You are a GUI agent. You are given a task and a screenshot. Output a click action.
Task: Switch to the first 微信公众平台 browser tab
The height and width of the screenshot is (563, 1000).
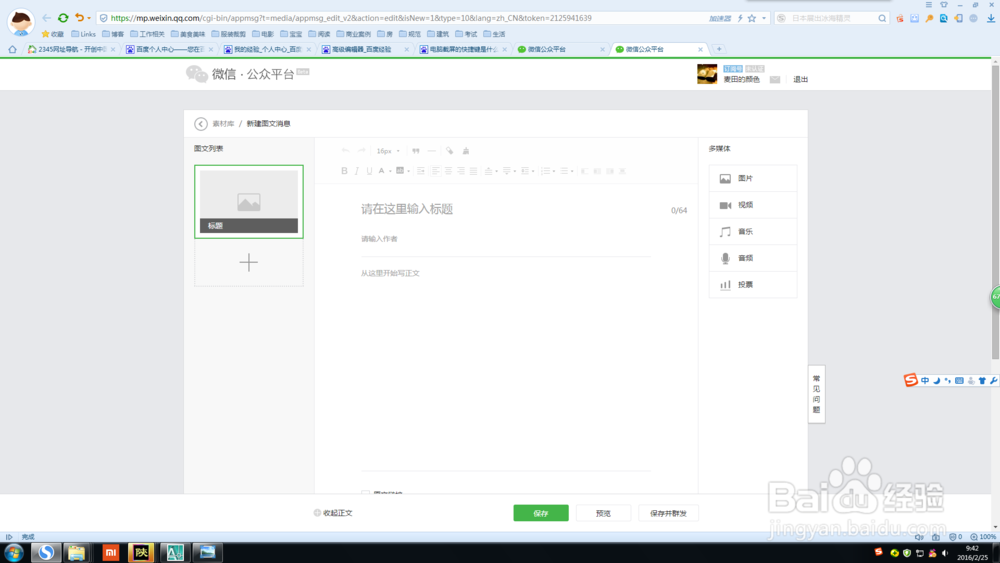pyautogui.click(x=559, y=49)
